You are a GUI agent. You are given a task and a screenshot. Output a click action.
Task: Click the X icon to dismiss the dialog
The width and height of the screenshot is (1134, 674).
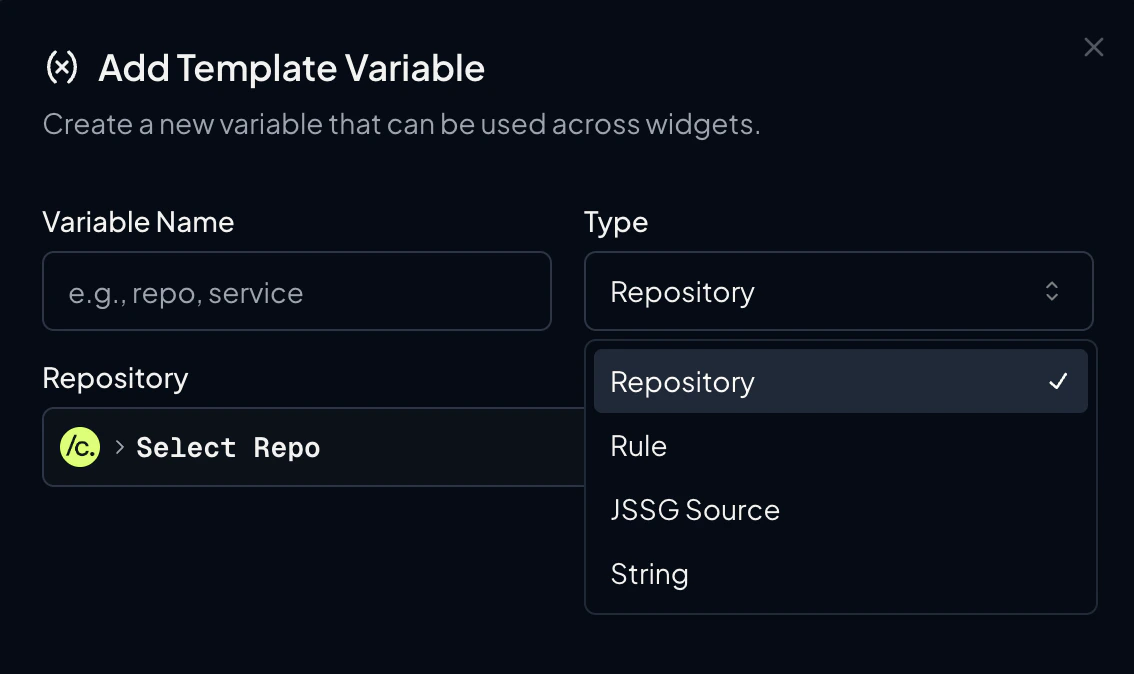click(1093, 46)
